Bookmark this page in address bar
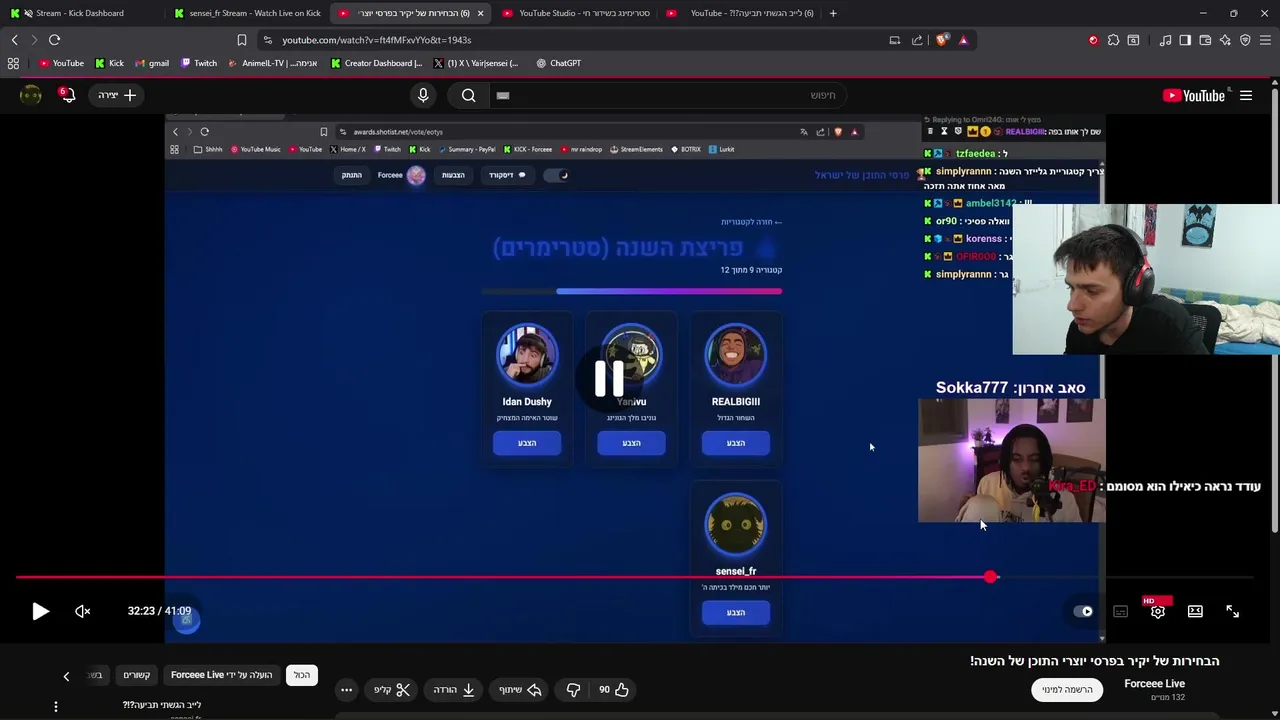1280x720 pixels. [241, 40]
